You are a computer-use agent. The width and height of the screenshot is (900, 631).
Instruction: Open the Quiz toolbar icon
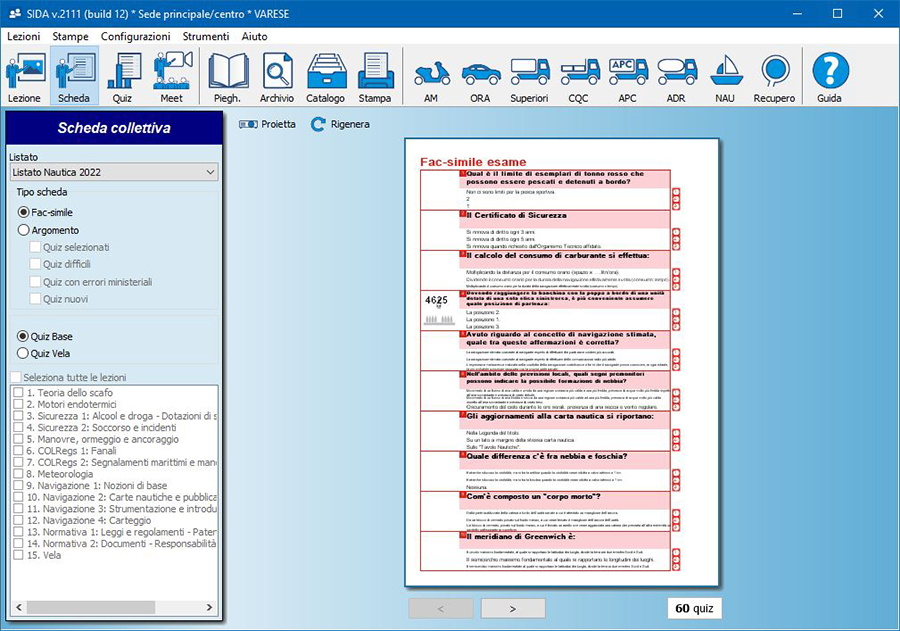point(122,77)
